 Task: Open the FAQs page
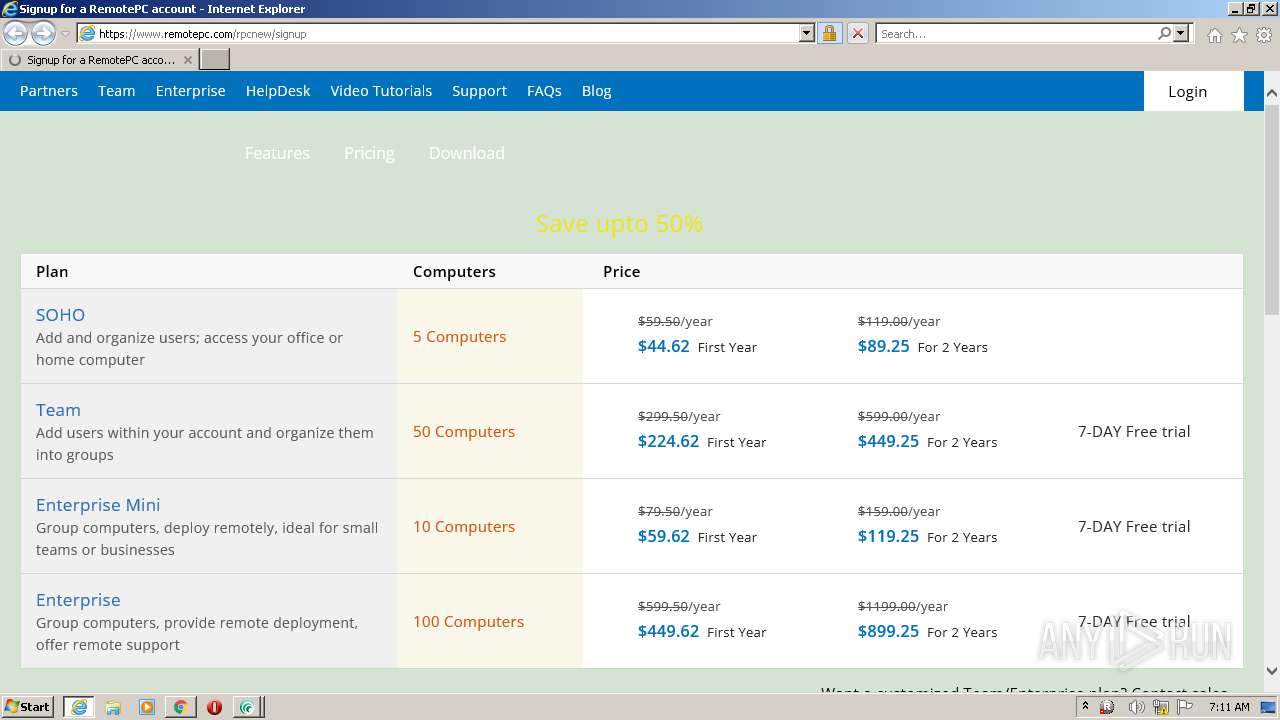click(544, 91)
